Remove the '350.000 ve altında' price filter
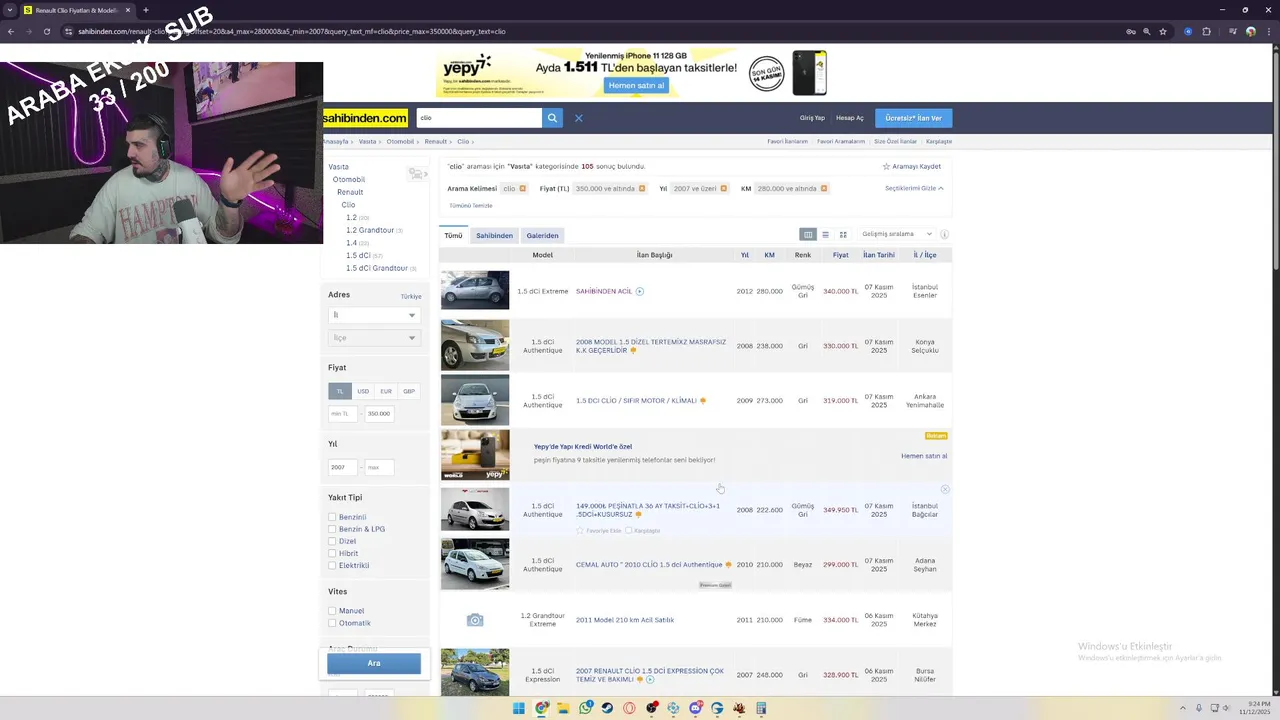Image resolution: width=1280 pixels, height=720 pixels. click(x=641, y=189)
